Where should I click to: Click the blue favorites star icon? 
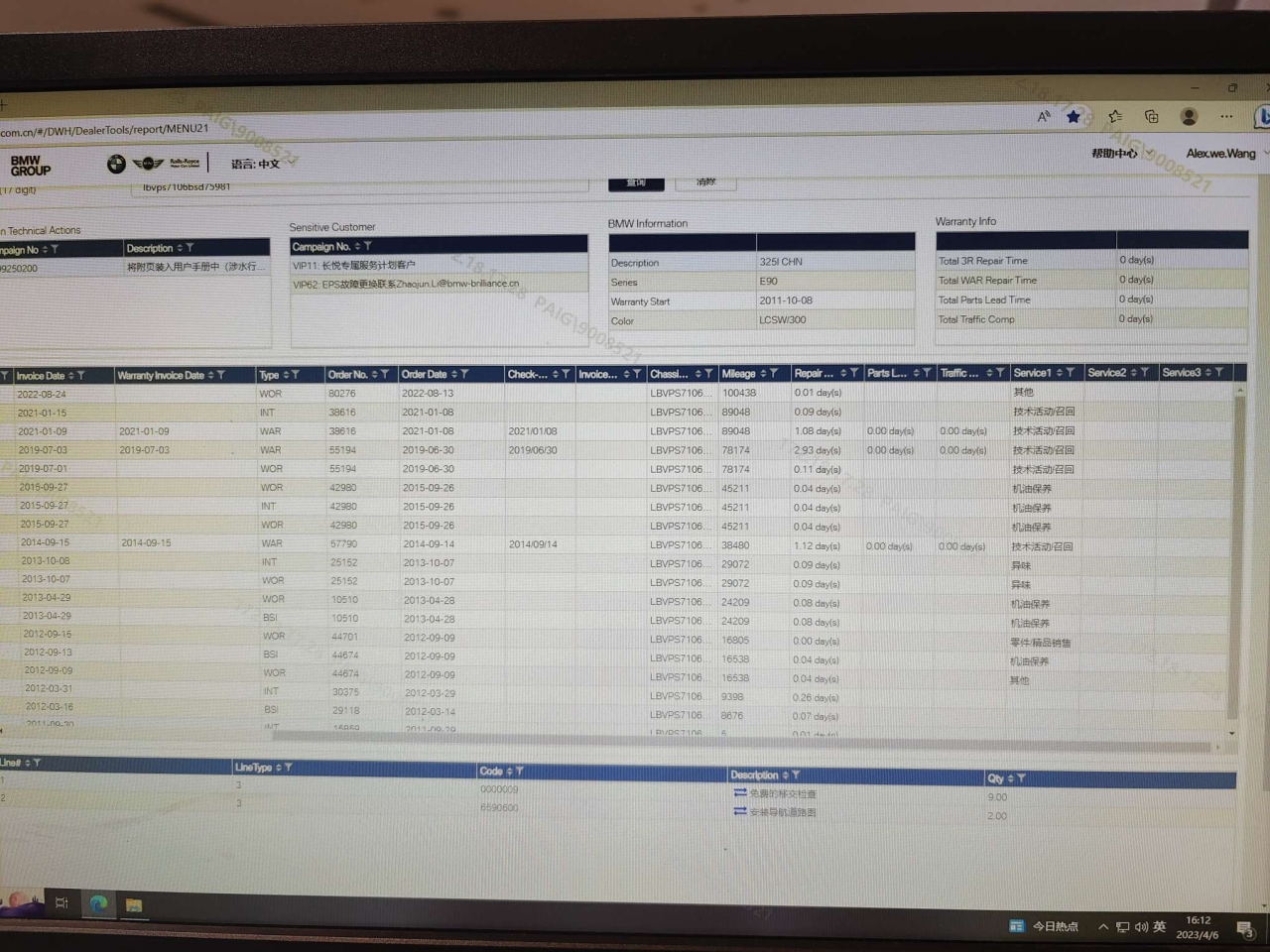1074,117
